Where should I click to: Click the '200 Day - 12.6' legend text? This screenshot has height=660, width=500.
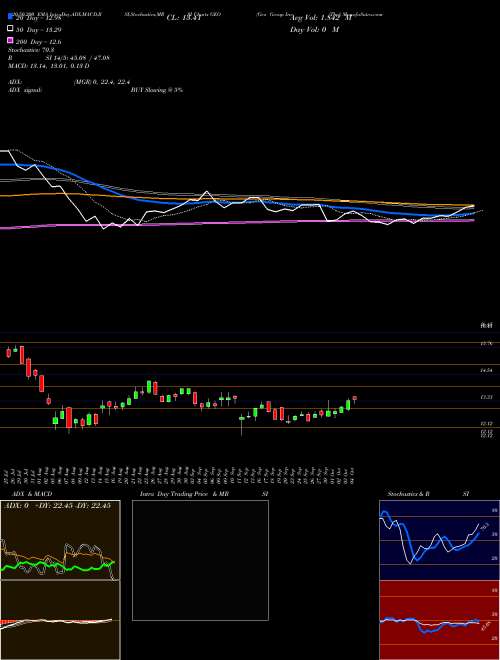39,42
